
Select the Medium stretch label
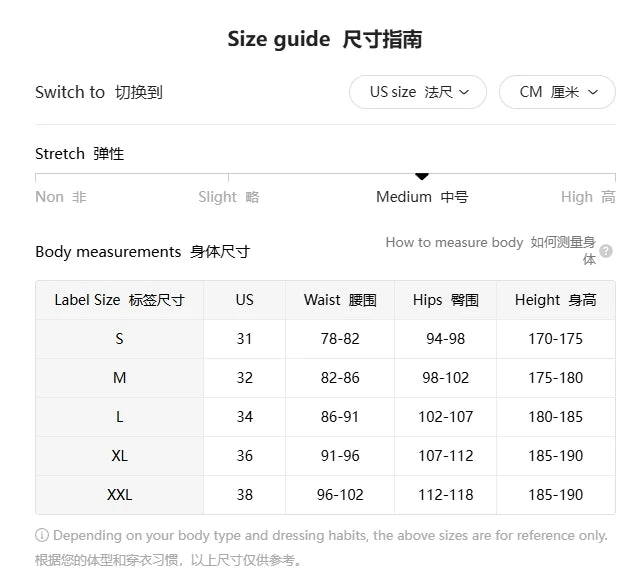tap(422, 197)
